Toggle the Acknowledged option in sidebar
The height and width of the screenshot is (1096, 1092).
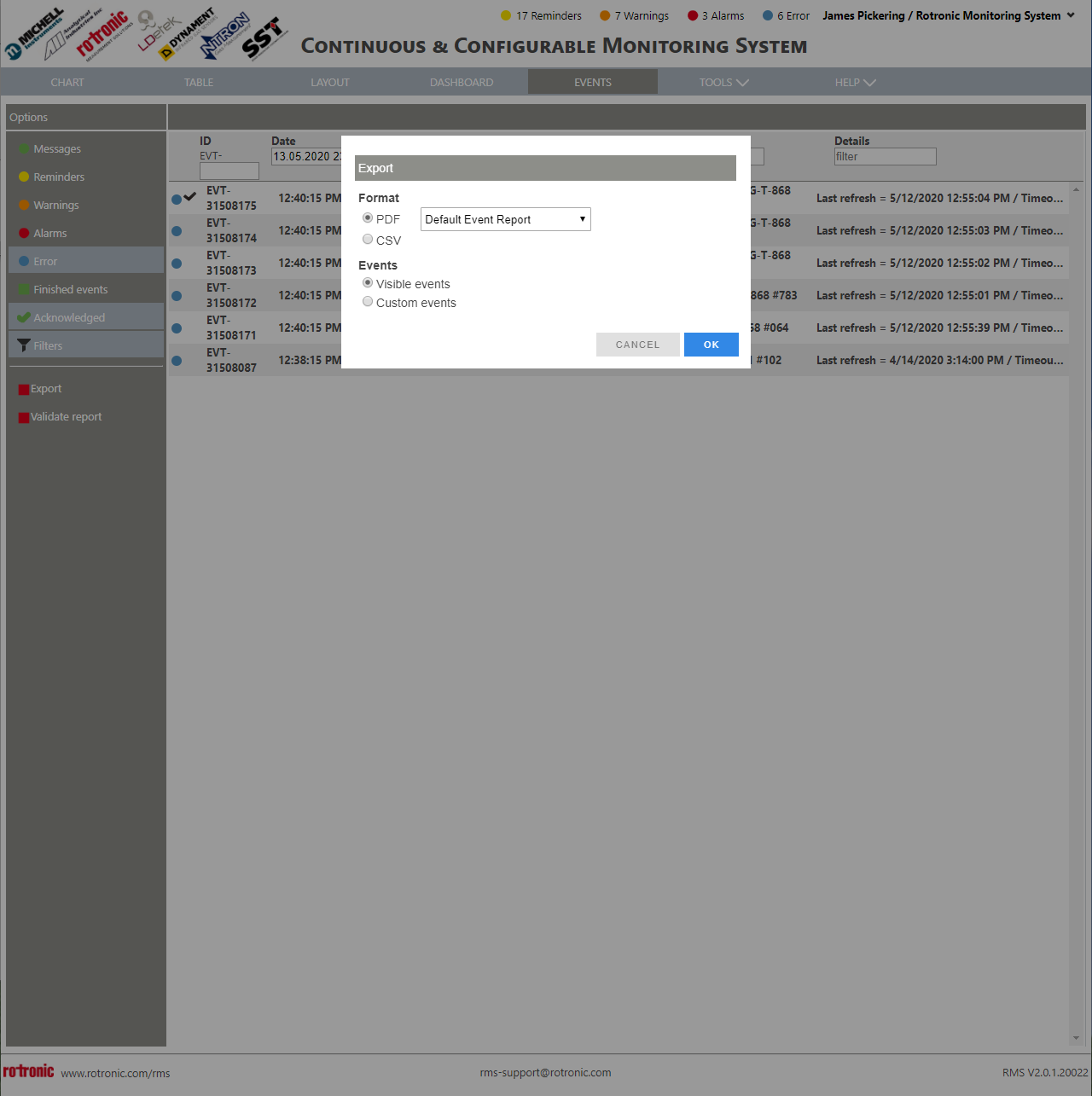coord(86,317)
